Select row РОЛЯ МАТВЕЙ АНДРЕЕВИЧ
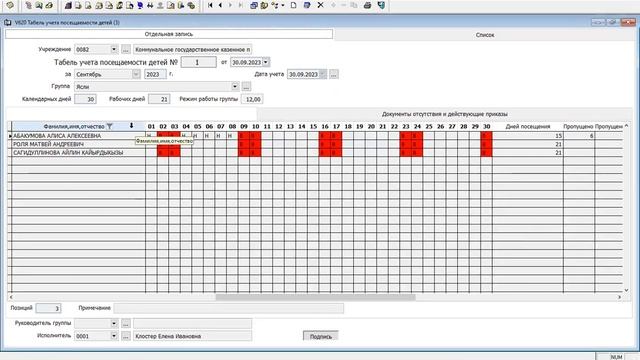This screenshot has height=360, width=640. click(x=78, y=144)
